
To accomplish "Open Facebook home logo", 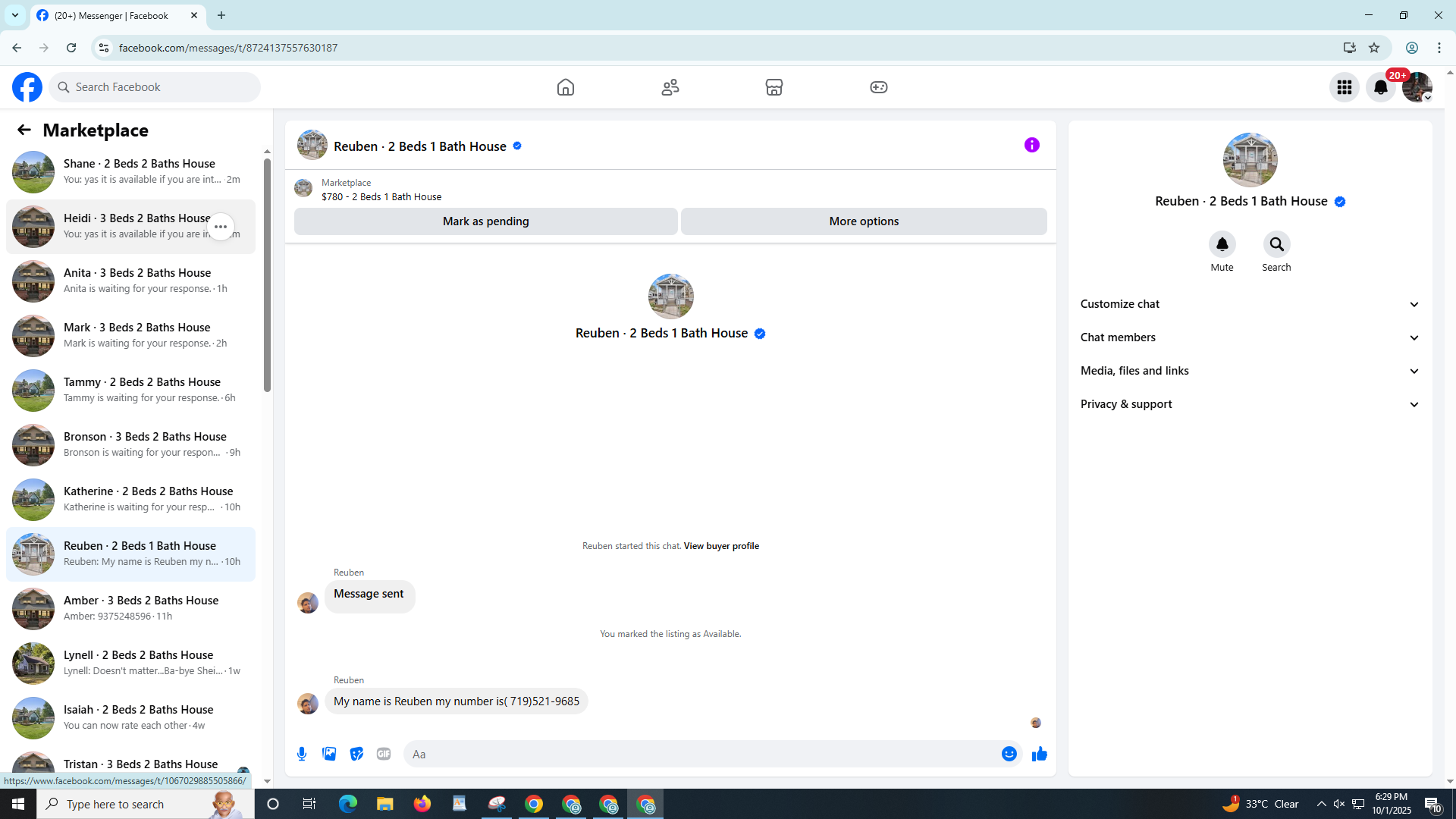I will [x=27, y=87].
